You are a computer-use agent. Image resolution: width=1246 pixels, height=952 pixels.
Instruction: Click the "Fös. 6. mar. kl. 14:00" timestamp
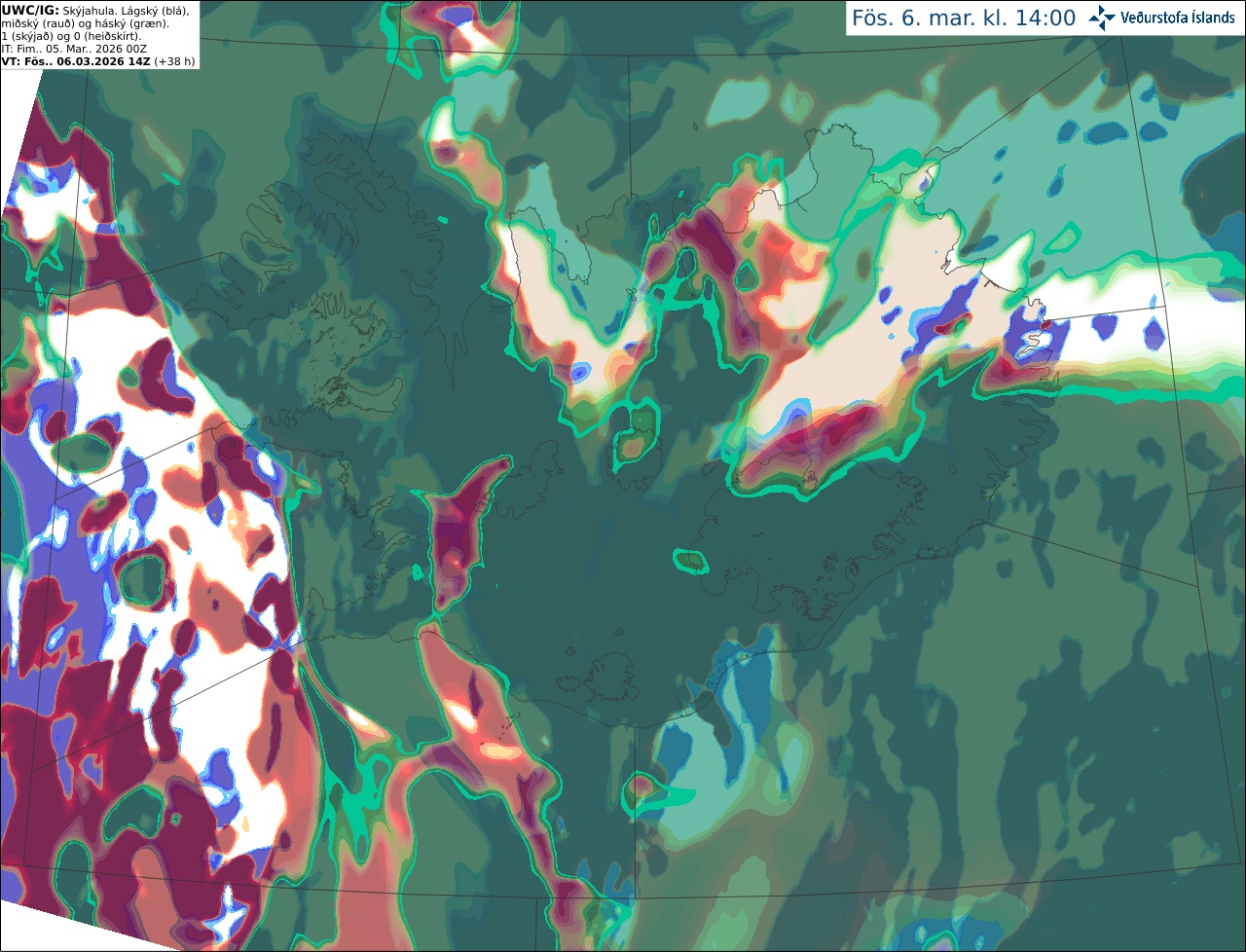click(x=964, y=18)
